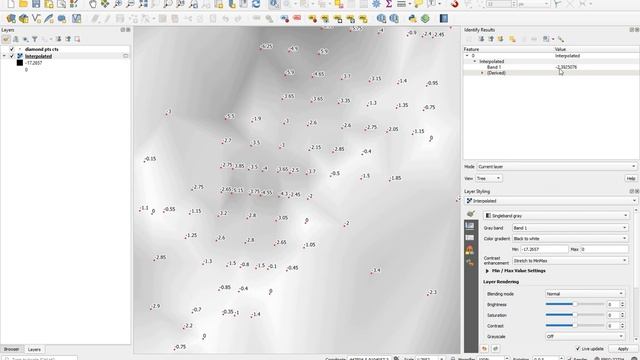Activate the Identify Features tool
The height and width of the screenshot is (360, 640).
click(x=274, y=4)
